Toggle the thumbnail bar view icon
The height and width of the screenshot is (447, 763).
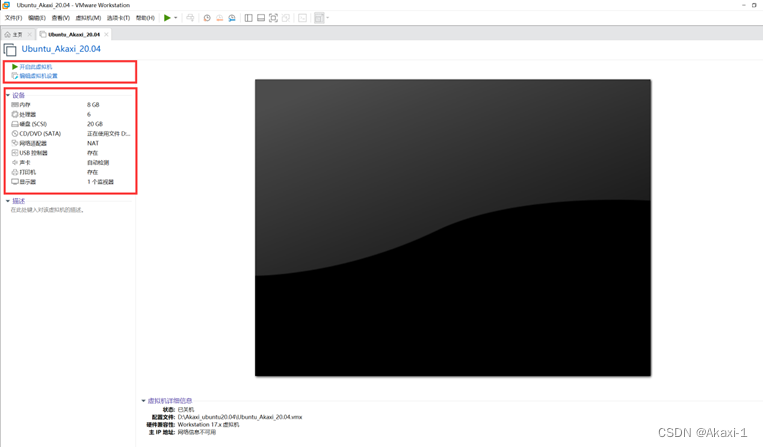pyautogui.click(x=261, y=18)
